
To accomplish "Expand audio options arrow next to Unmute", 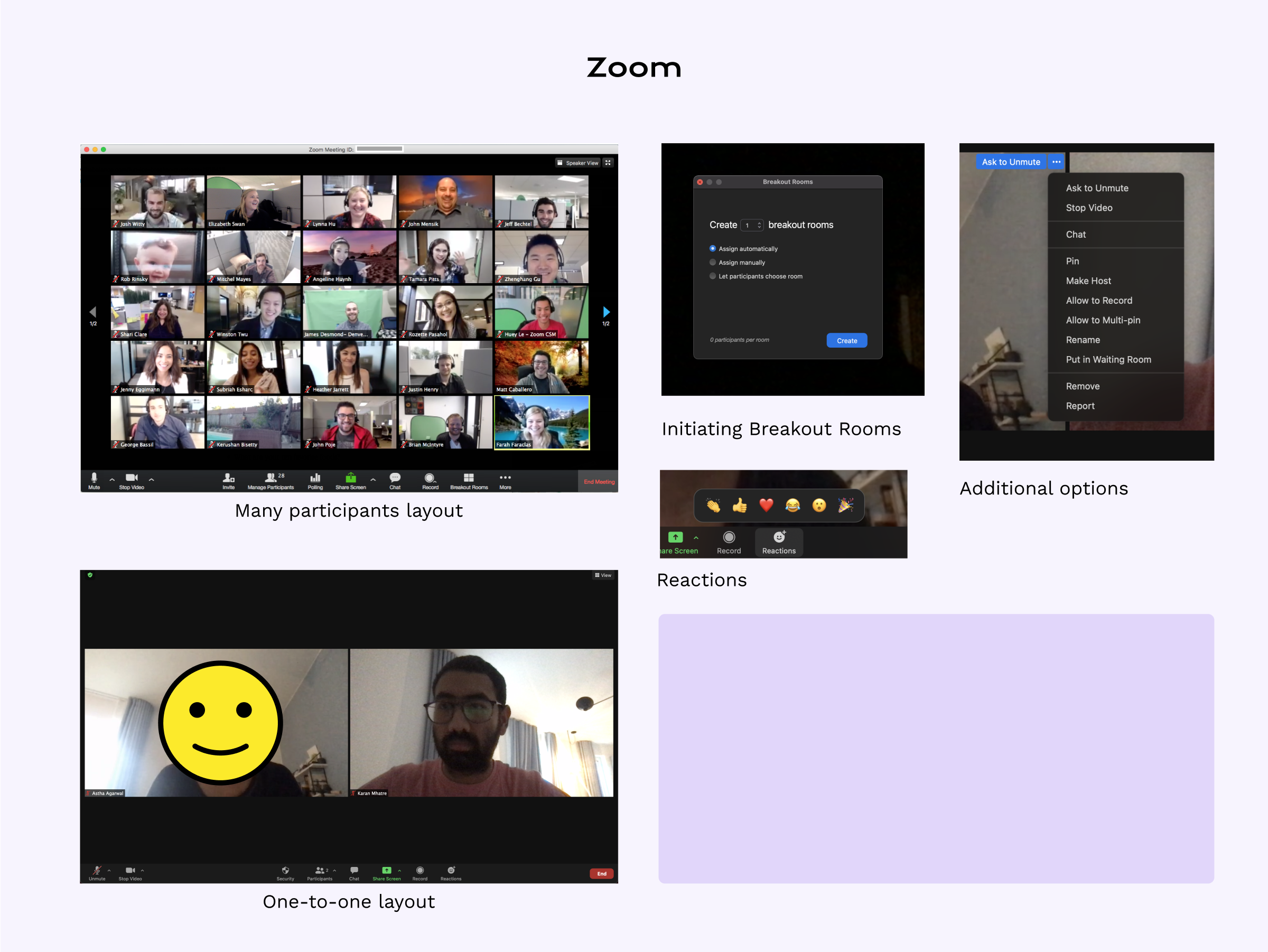I will coord(109,870).
